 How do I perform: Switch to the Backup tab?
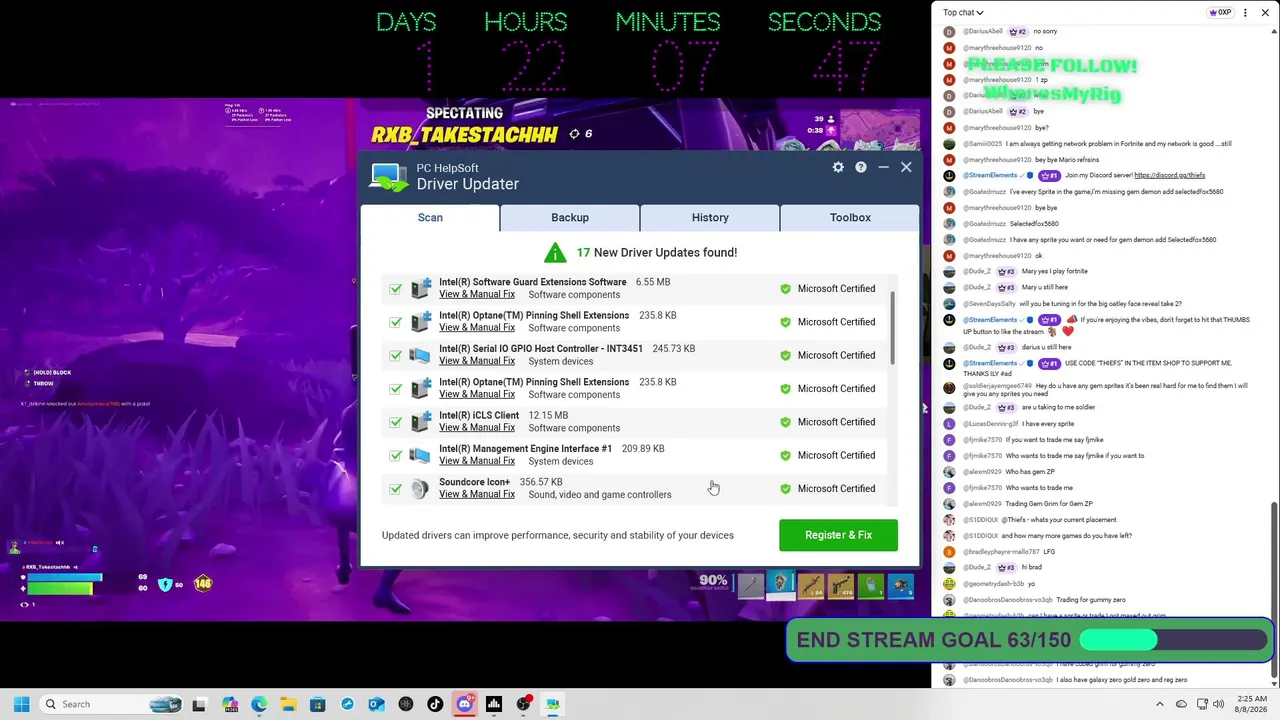(570, 217)
